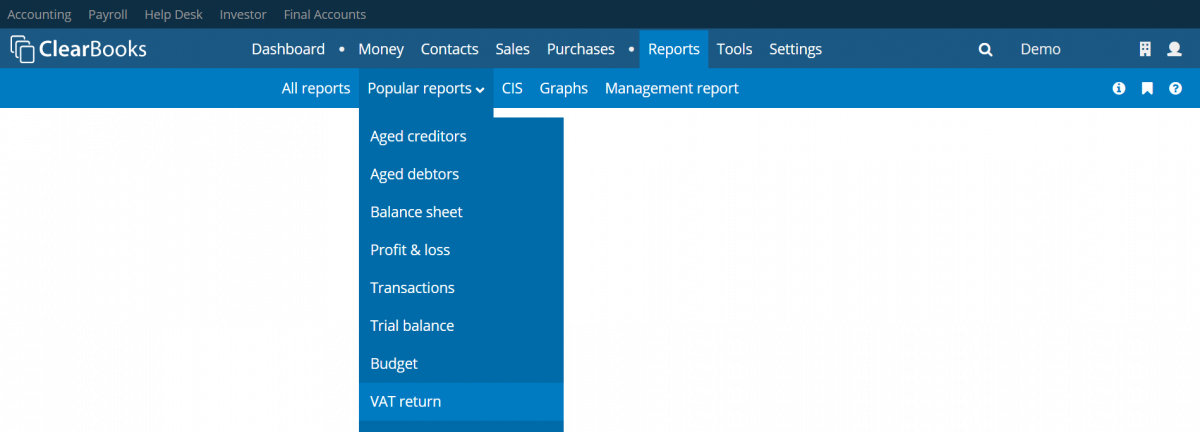Open the user profile icon
The image size is (1200, 432).
coord(1175,49)
